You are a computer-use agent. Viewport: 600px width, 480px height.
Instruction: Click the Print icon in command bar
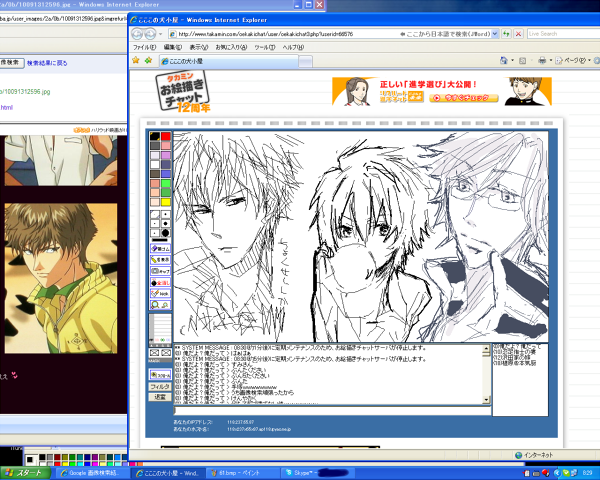(x=542, y=60)
